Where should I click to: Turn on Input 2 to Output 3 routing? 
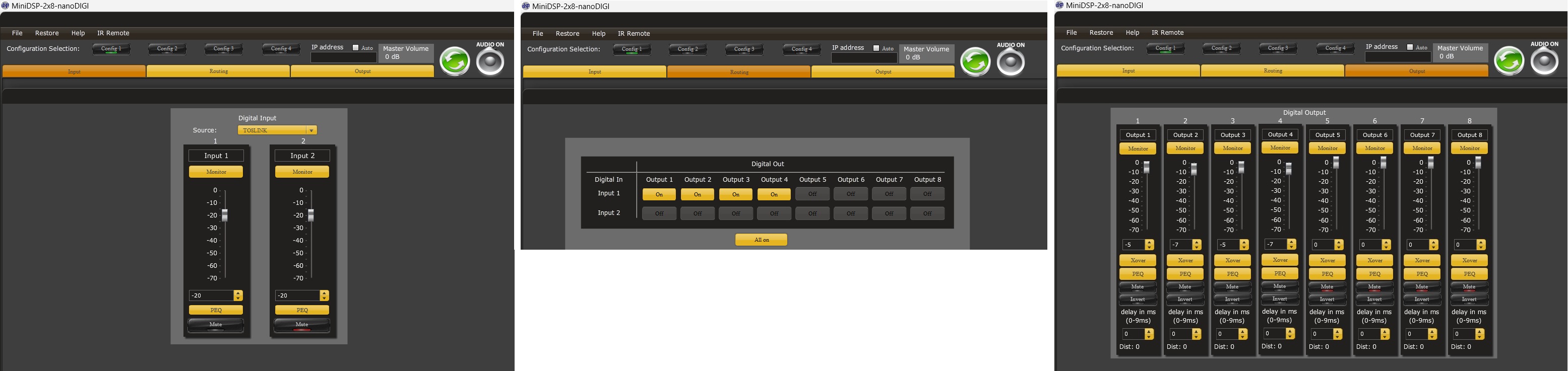[736, 213]
